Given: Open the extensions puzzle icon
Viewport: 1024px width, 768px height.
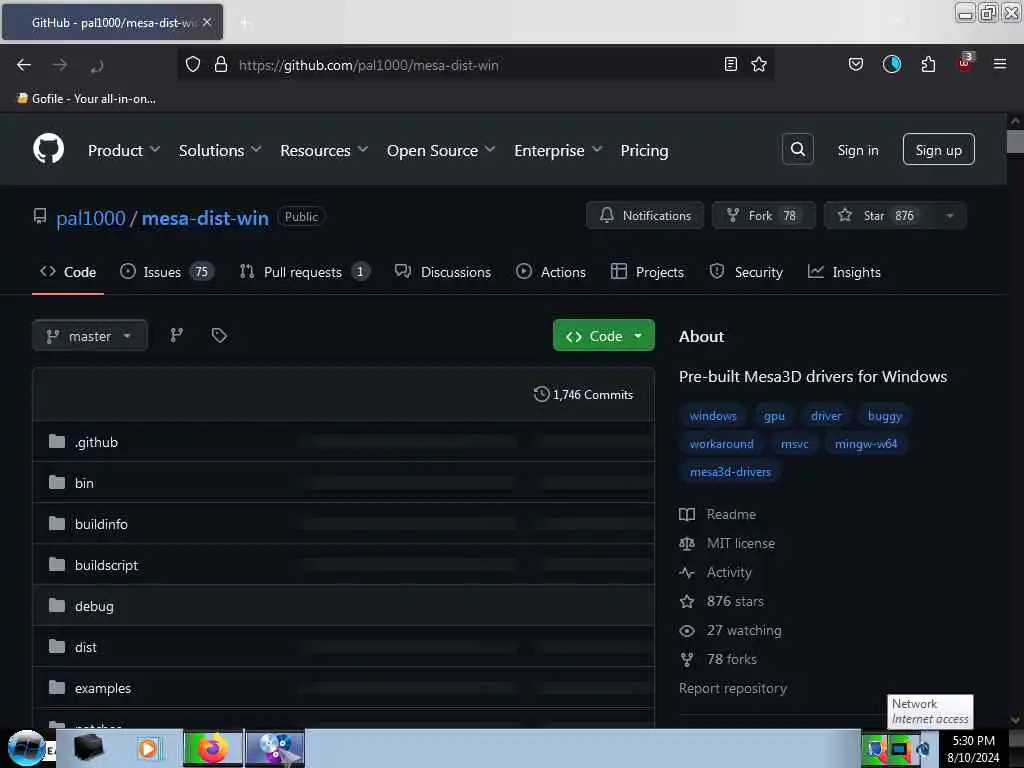Looking at the screenshot, I should 928,64.
